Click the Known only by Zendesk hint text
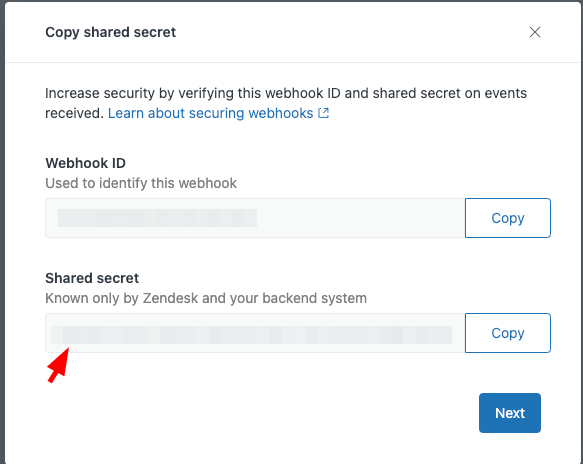Viewport: 583px width, 464px height. point(206,298)
